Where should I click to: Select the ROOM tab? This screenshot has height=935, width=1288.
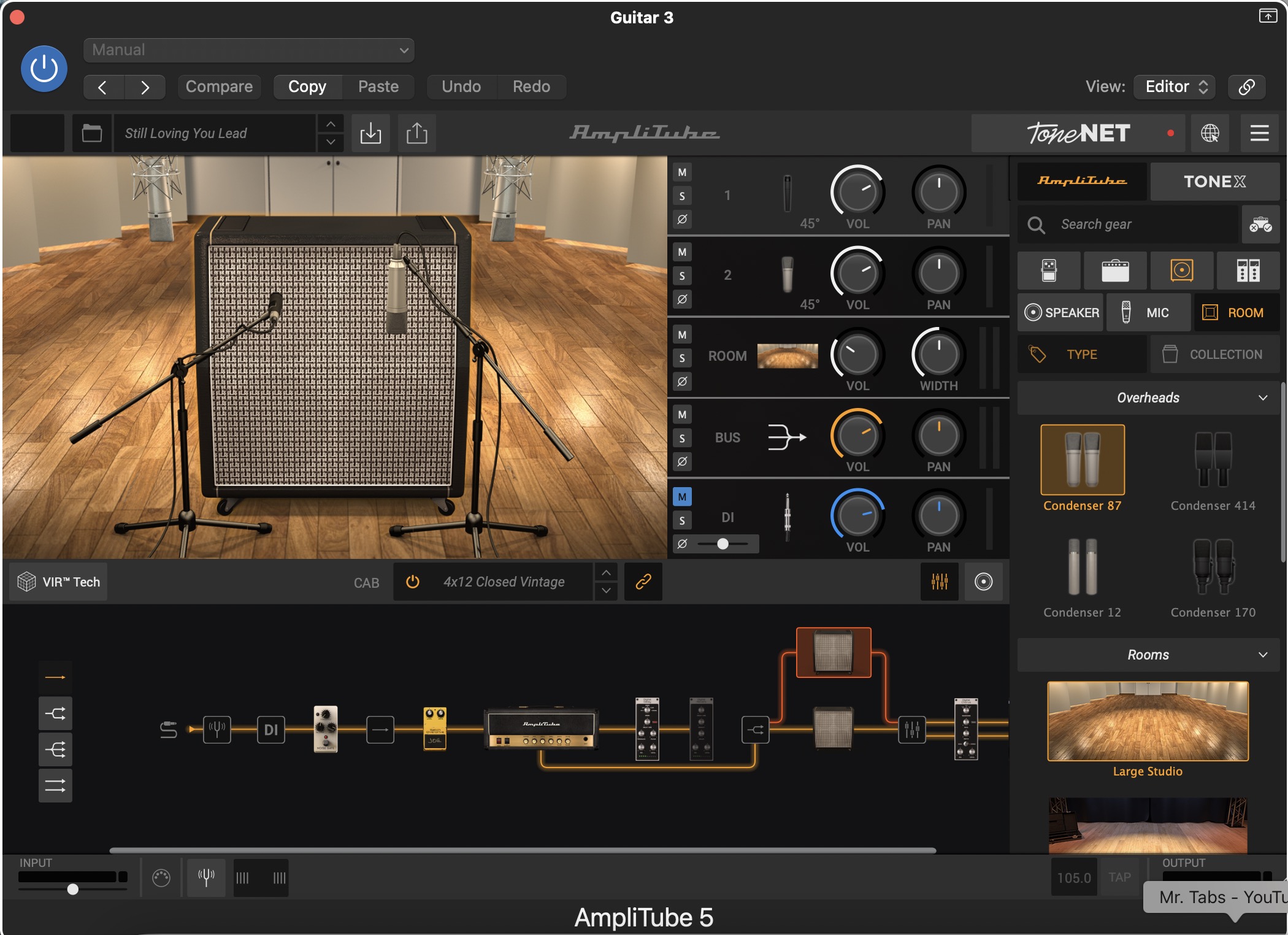pyautogui.click(x=1236, y=313)
